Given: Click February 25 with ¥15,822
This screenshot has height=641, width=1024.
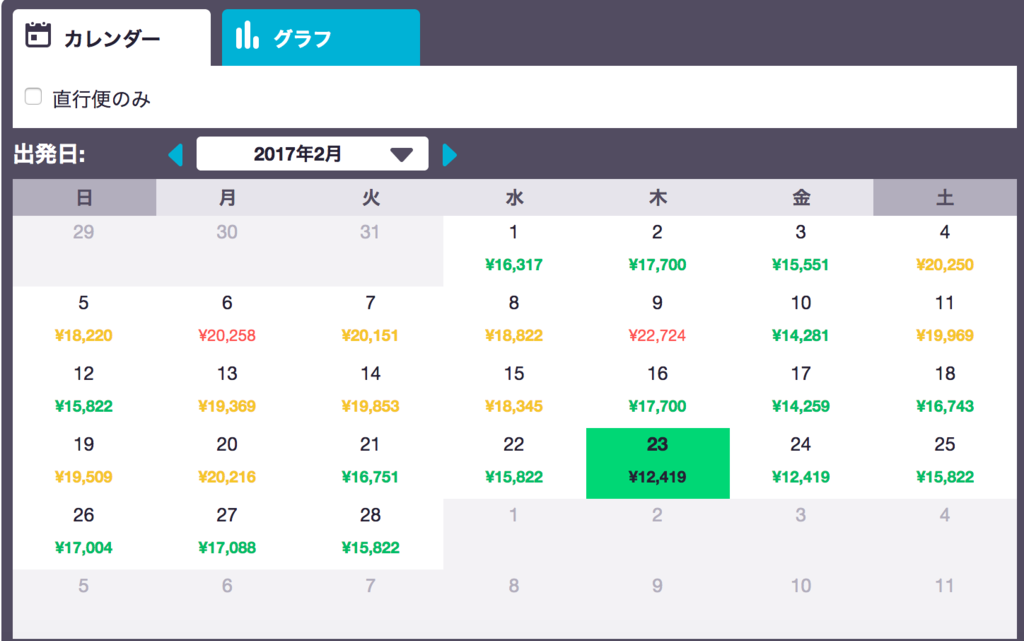Looking at the screenshot, I should pos(945,463).
